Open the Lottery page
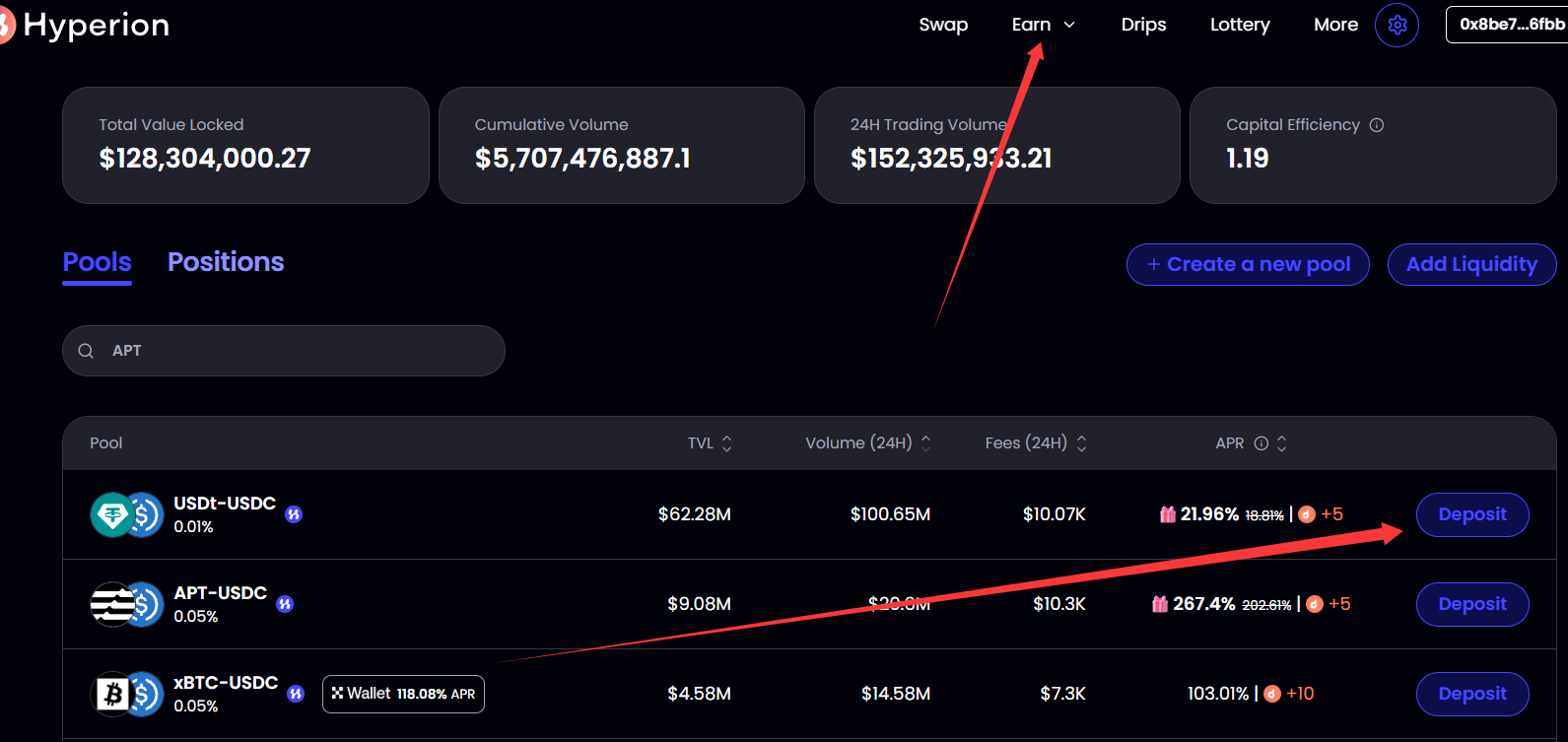1568x742 pixels. [1240, 25]
